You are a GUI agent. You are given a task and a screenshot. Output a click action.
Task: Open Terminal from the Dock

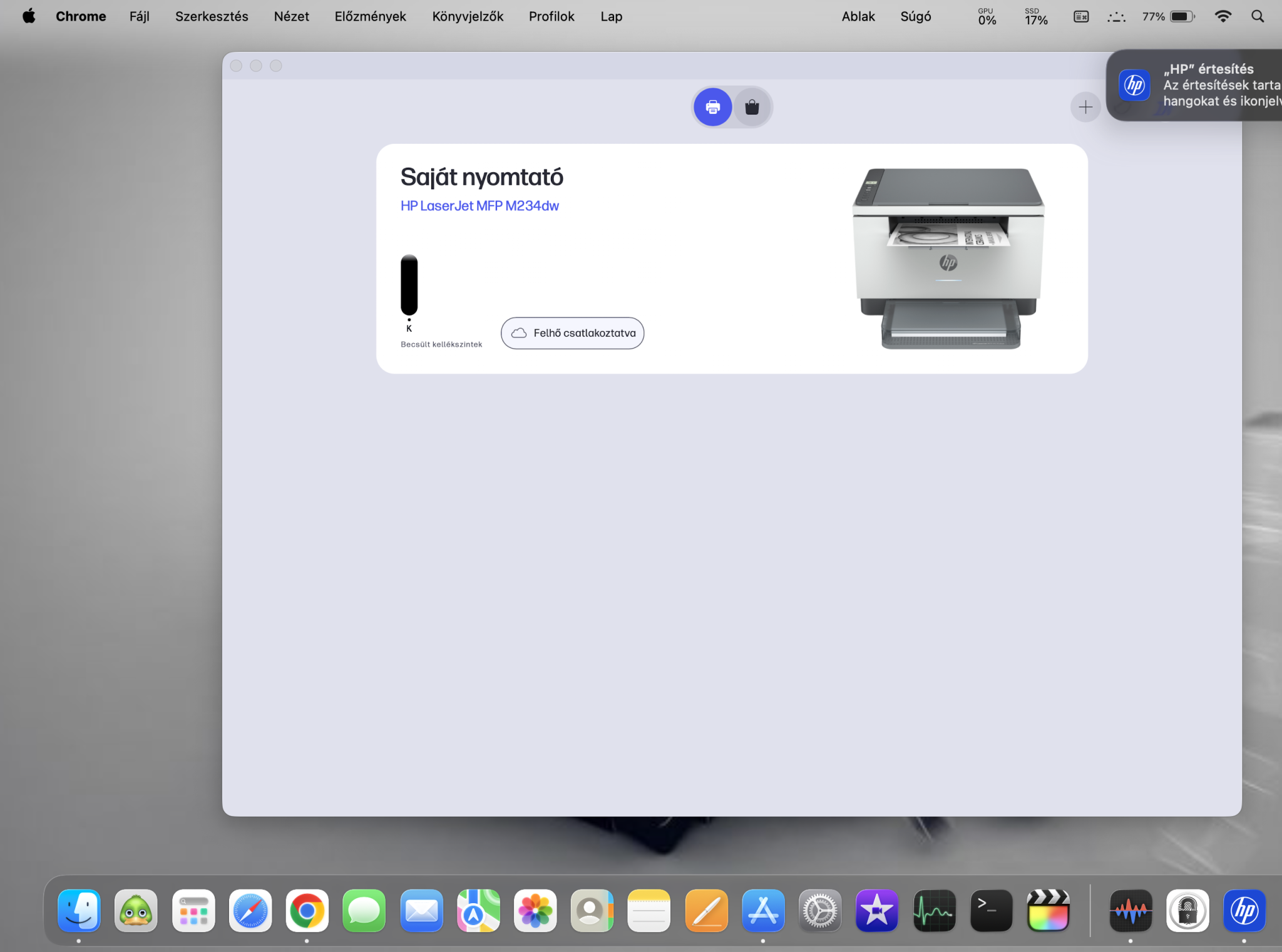[991, 910]
